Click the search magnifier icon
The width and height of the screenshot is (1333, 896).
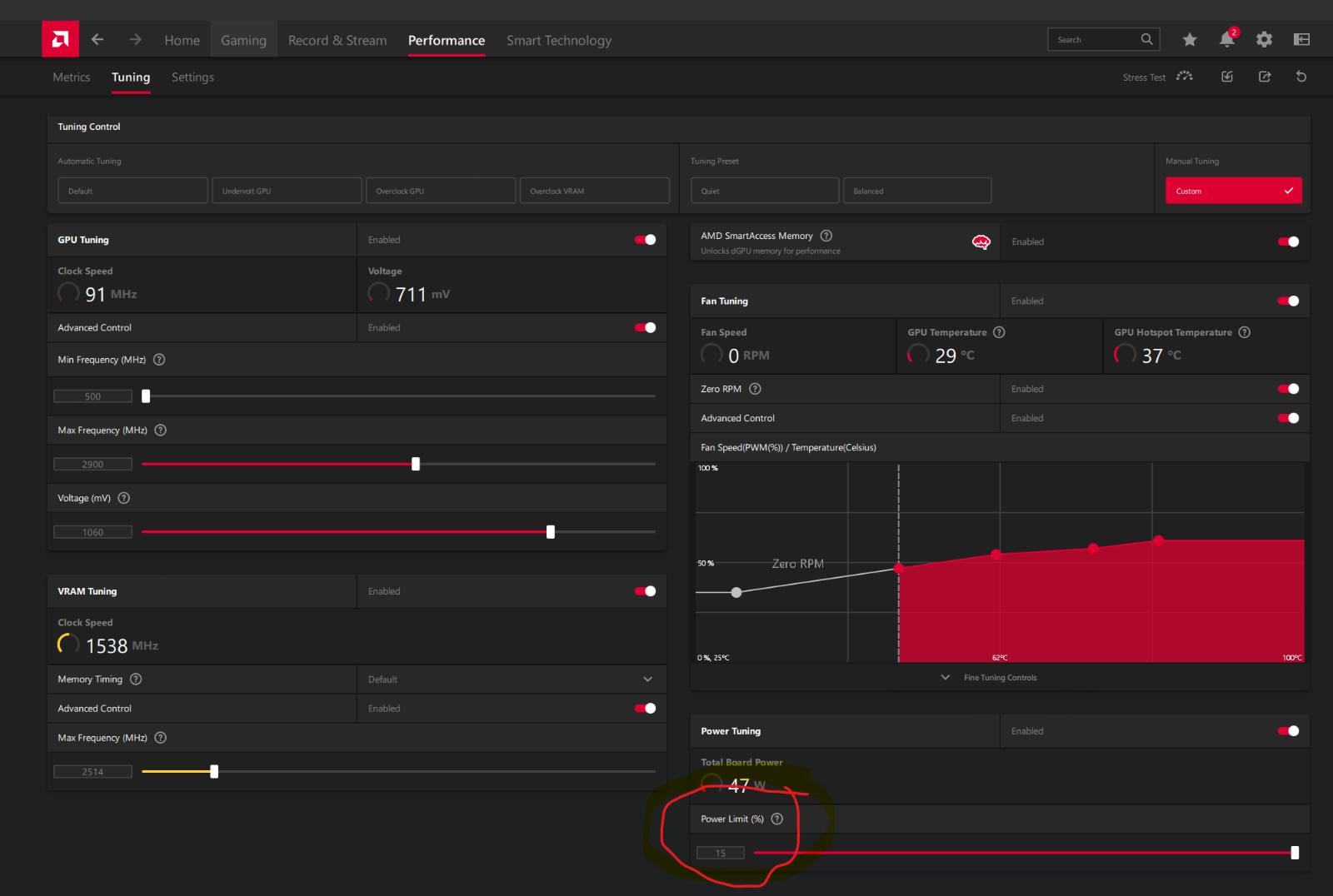1146,39
